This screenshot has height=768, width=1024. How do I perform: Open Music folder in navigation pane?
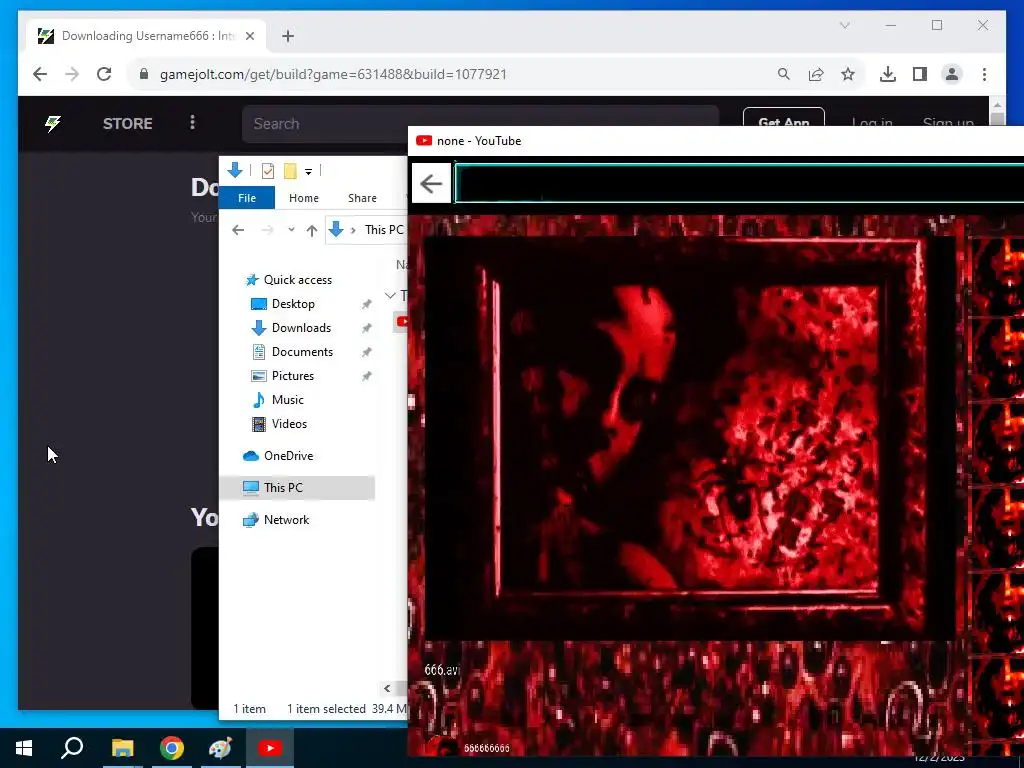coord(287,400)
